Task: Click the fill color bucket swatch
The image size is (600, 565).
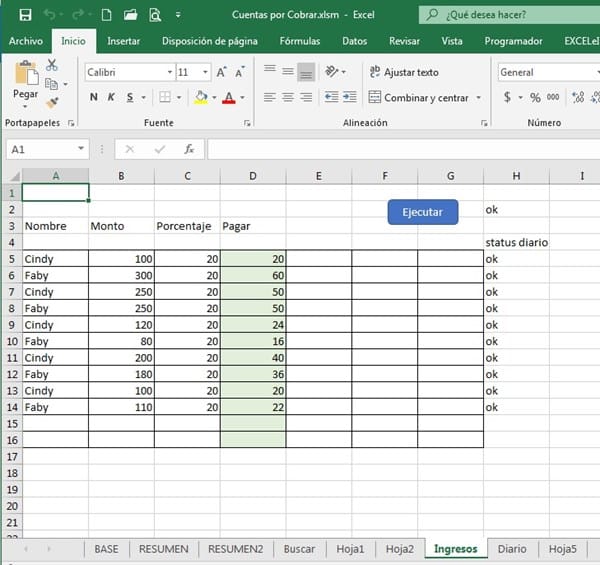Action: [200, 97]
